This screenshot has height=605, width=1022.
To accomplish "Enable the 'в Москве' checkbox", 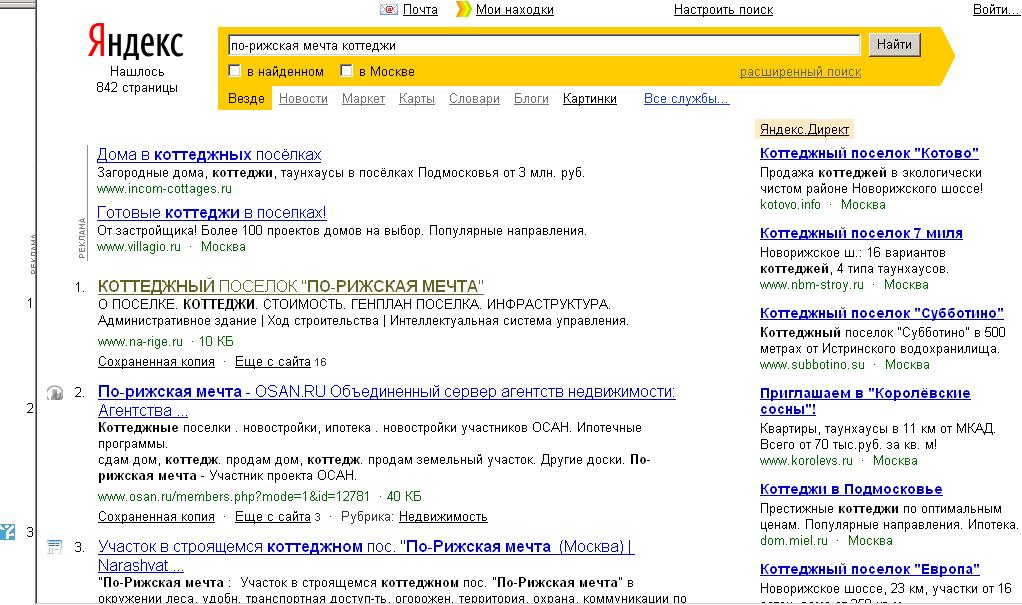I will click(x=347, y=71).
